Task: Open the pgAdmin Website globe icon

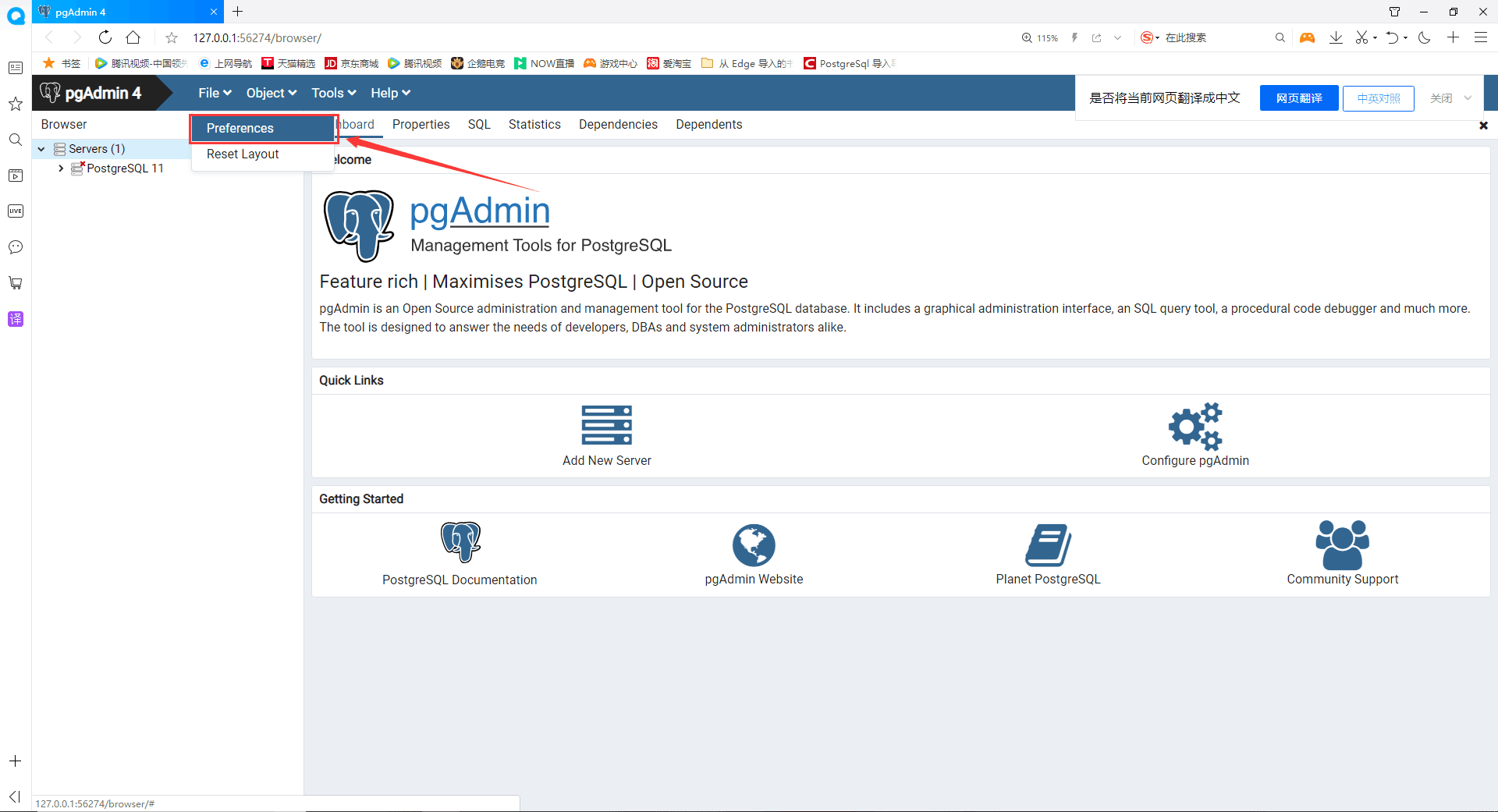Action: [754, 544]
